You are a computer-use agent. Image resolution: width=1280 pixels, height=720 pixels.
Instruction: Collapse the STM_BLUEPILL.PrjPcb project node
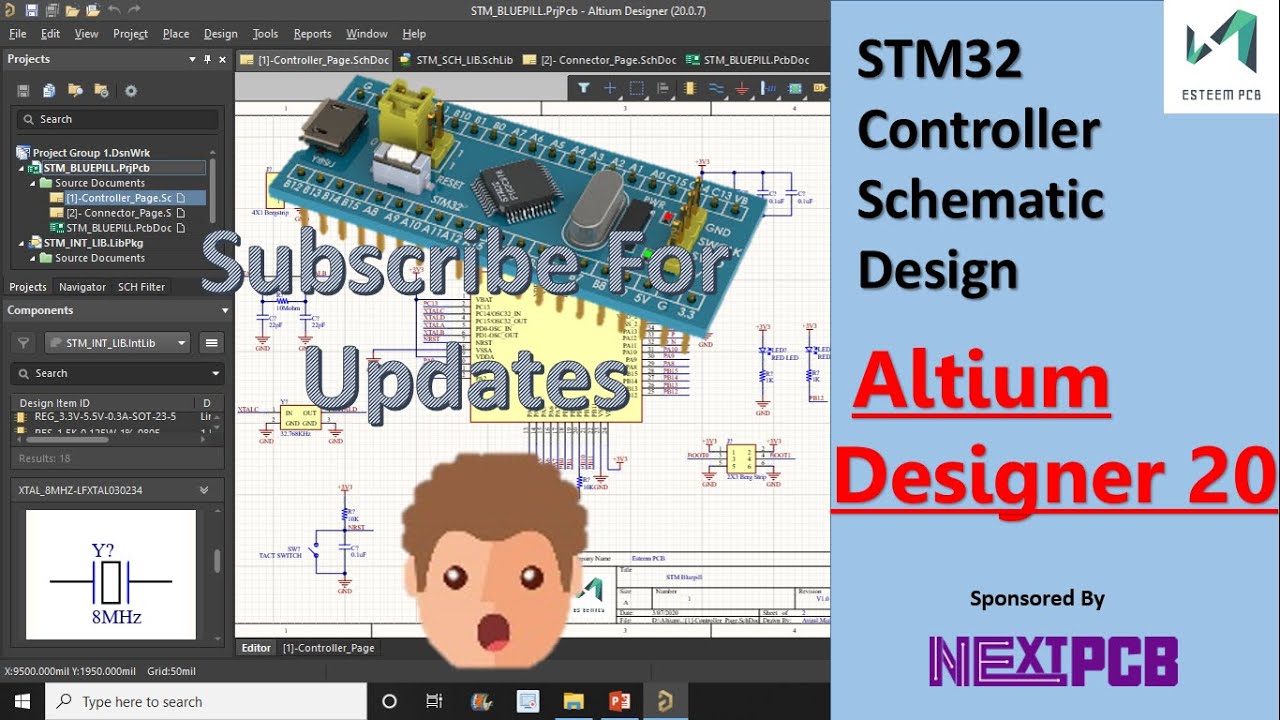[x=22, y=168]
